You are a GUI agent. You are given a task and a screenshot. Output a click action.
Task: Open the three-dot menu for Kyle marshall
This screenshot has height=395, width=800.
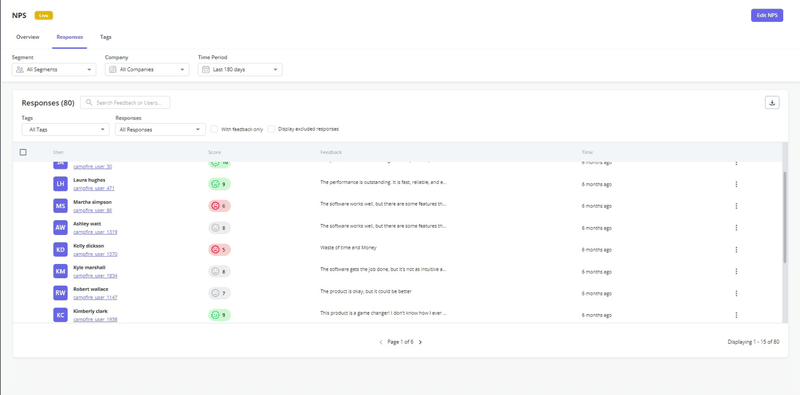tap(736, 271)
